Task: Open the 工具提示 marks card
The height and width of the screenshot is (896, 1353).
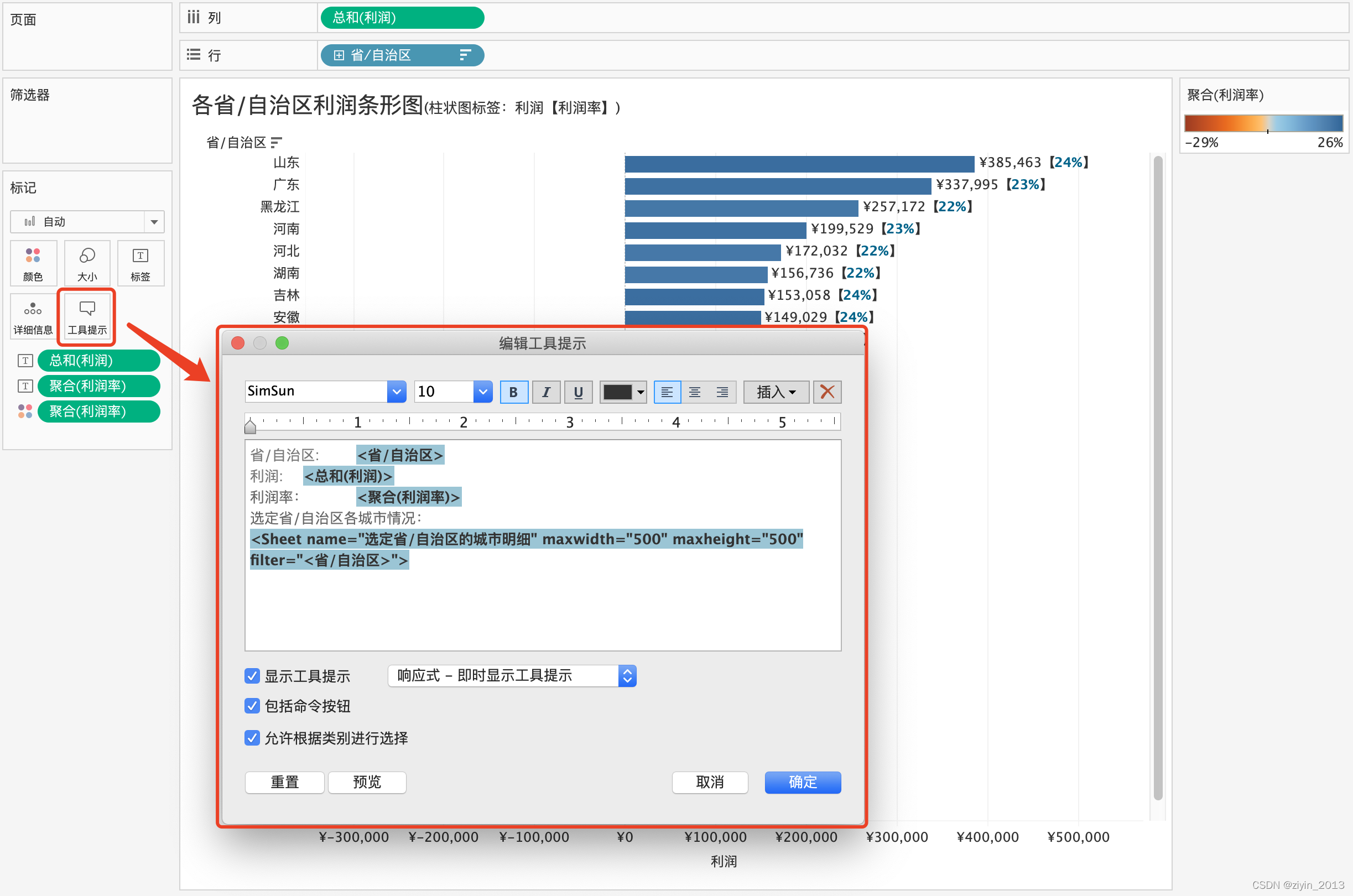Action: point(87,317)
